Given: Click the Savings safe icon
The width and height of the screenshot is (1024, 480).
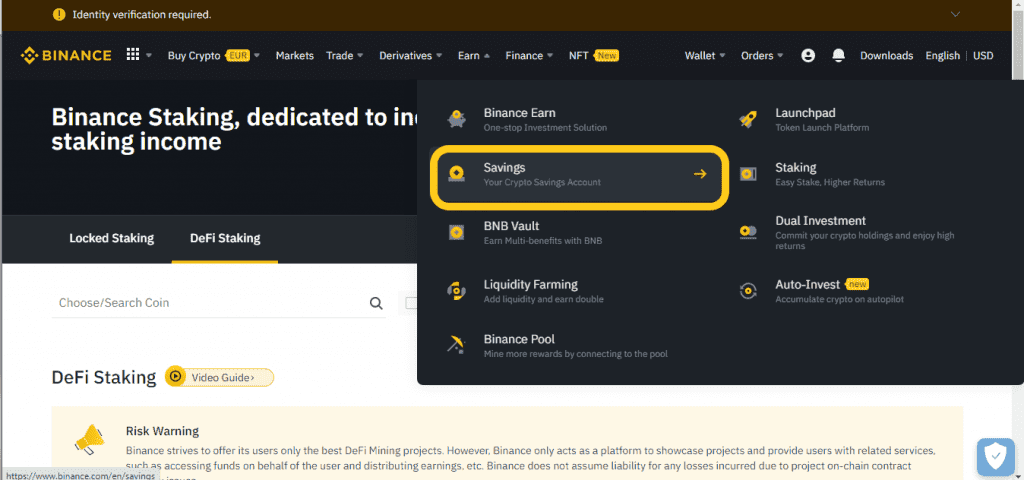Looking at the screenshot, I should click(x=456, y=174).
